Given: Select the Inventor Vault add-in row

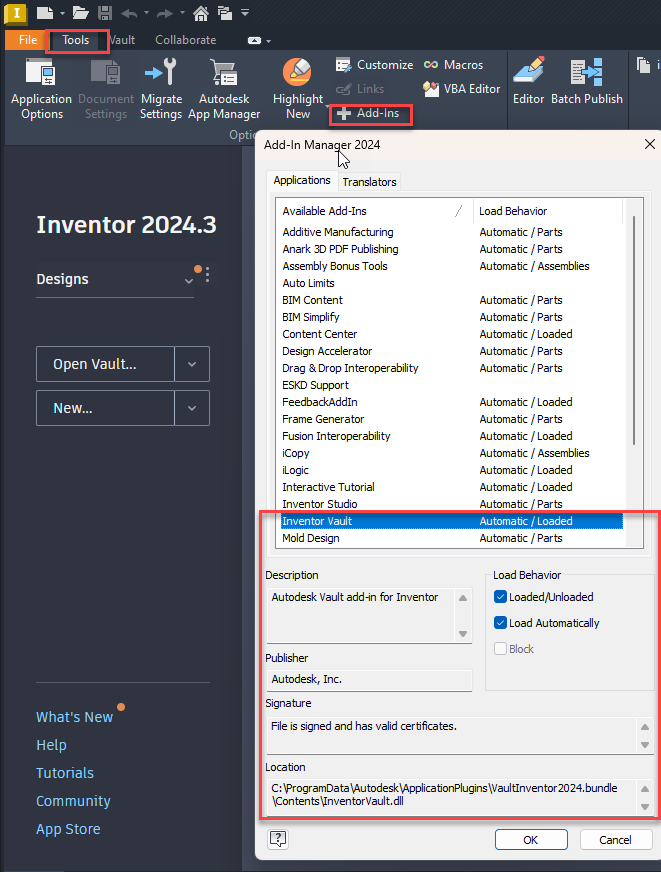Looking at the screenshot, I should 451,521.
